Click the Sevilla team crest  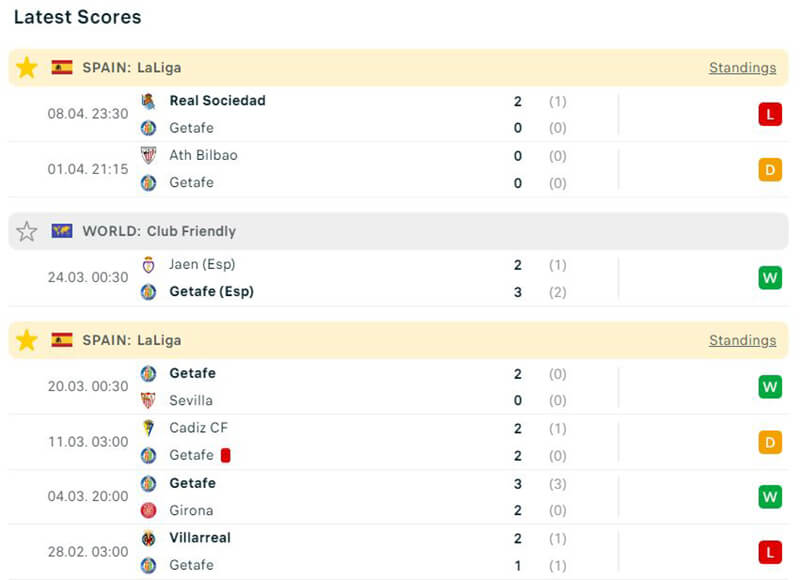(148, 400)
